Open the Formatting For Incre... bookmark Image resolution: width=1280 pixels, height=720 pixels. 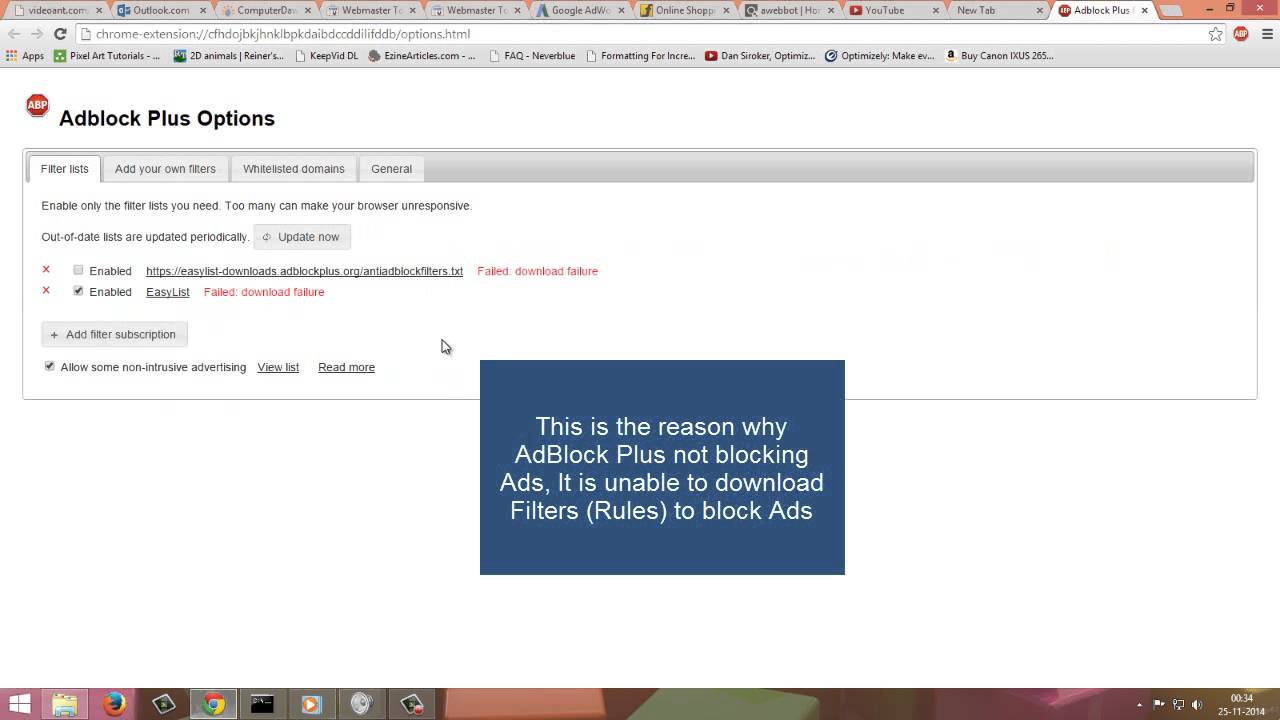click(640, 56)
